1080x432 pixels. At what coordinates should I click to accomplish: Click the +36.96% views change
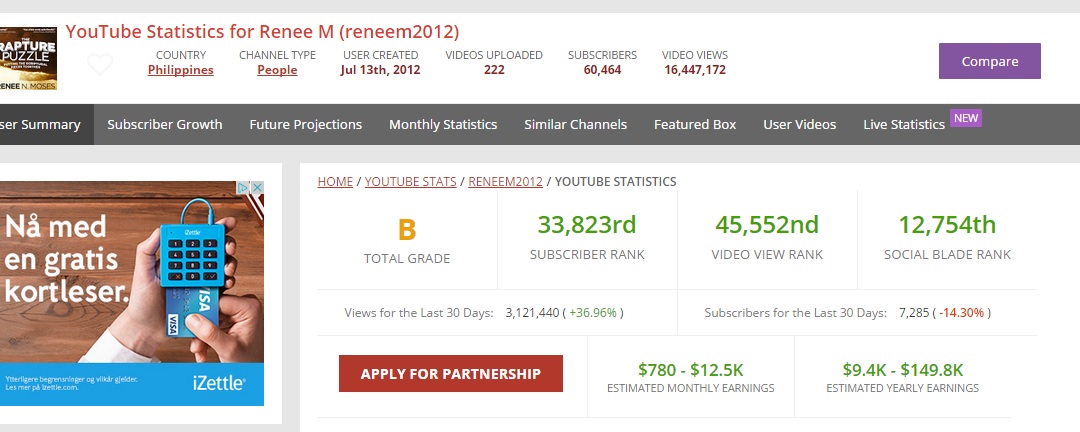coord(593,313)
